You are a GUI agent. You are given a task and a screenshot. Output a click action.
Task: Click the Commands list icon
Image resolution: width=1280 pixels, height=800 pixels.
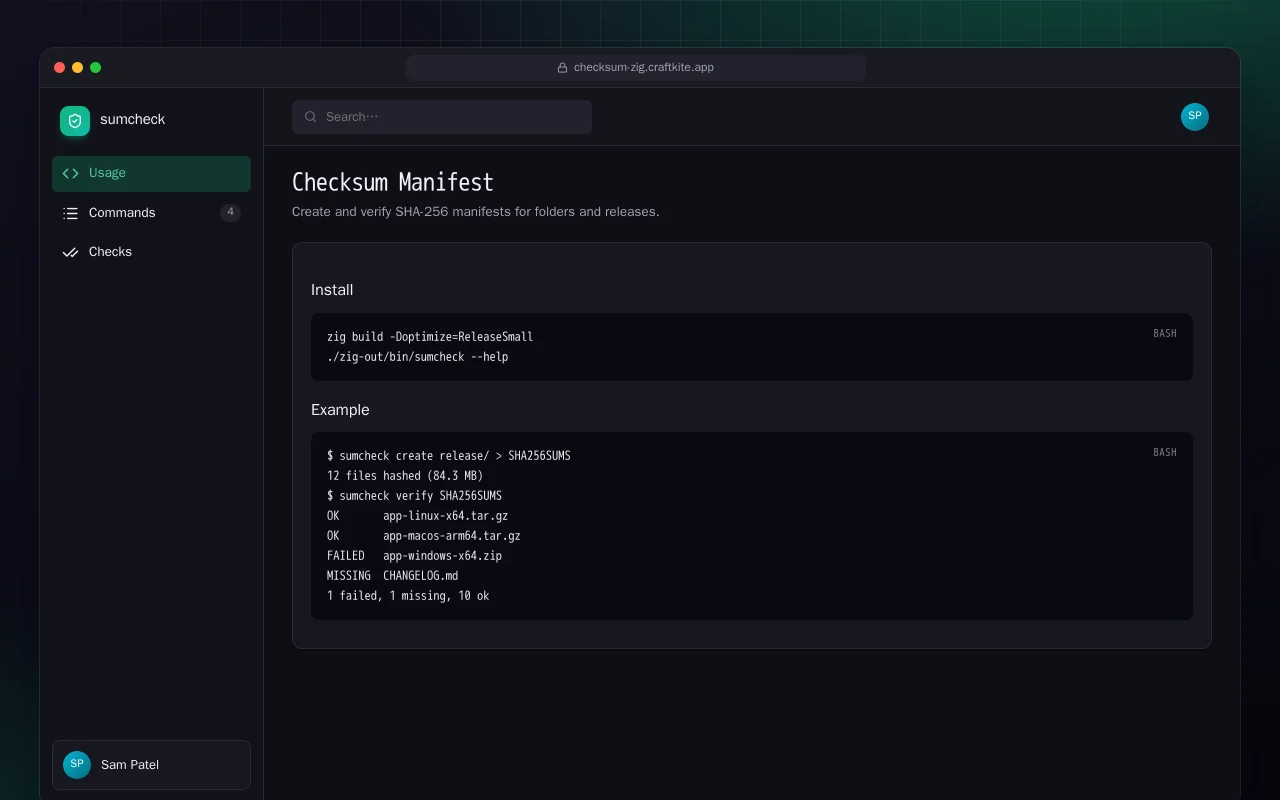[70, 213]
